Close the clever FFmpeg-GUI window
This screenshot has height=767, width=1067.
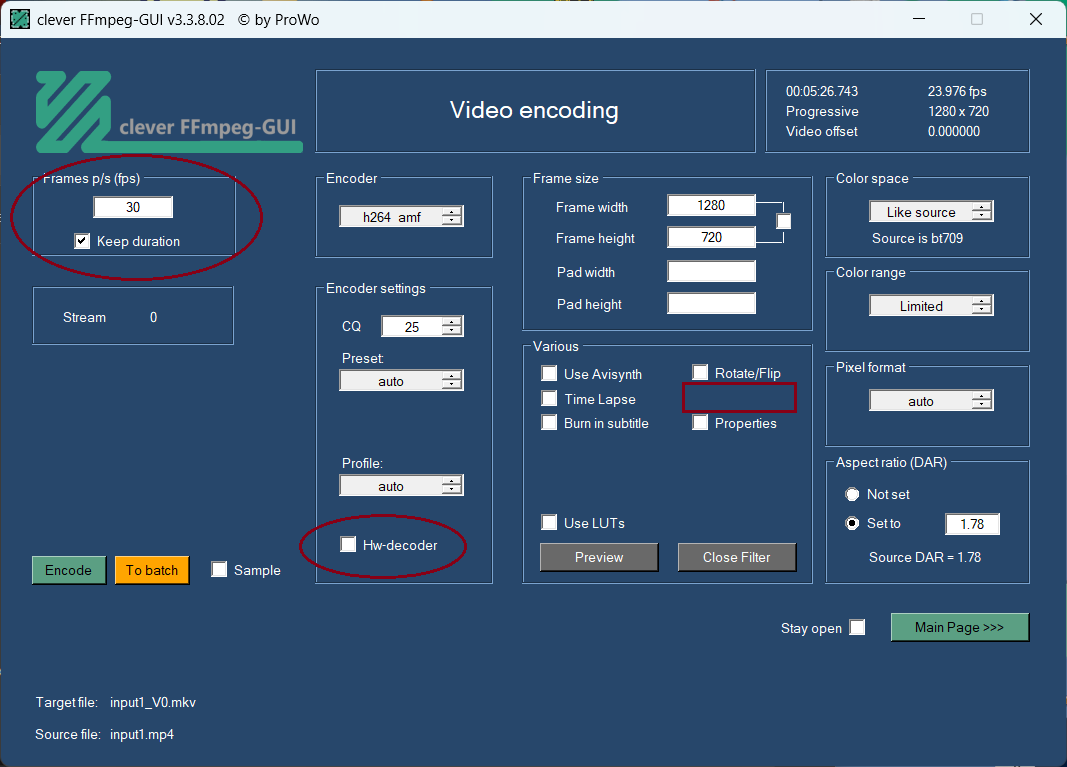[x=1036, y=19]
